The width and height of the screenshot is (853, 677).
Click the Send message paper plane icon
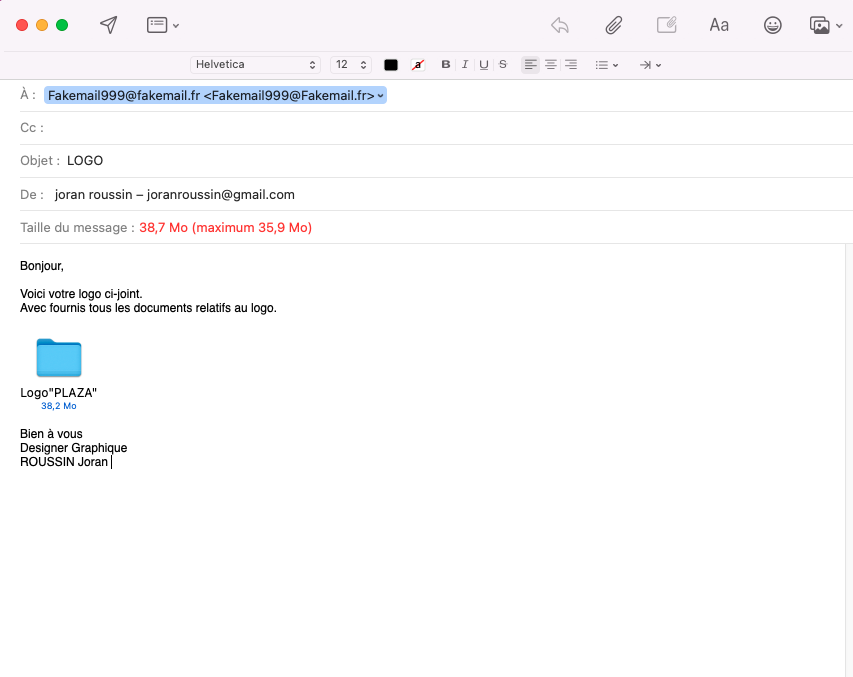point(108,25)
